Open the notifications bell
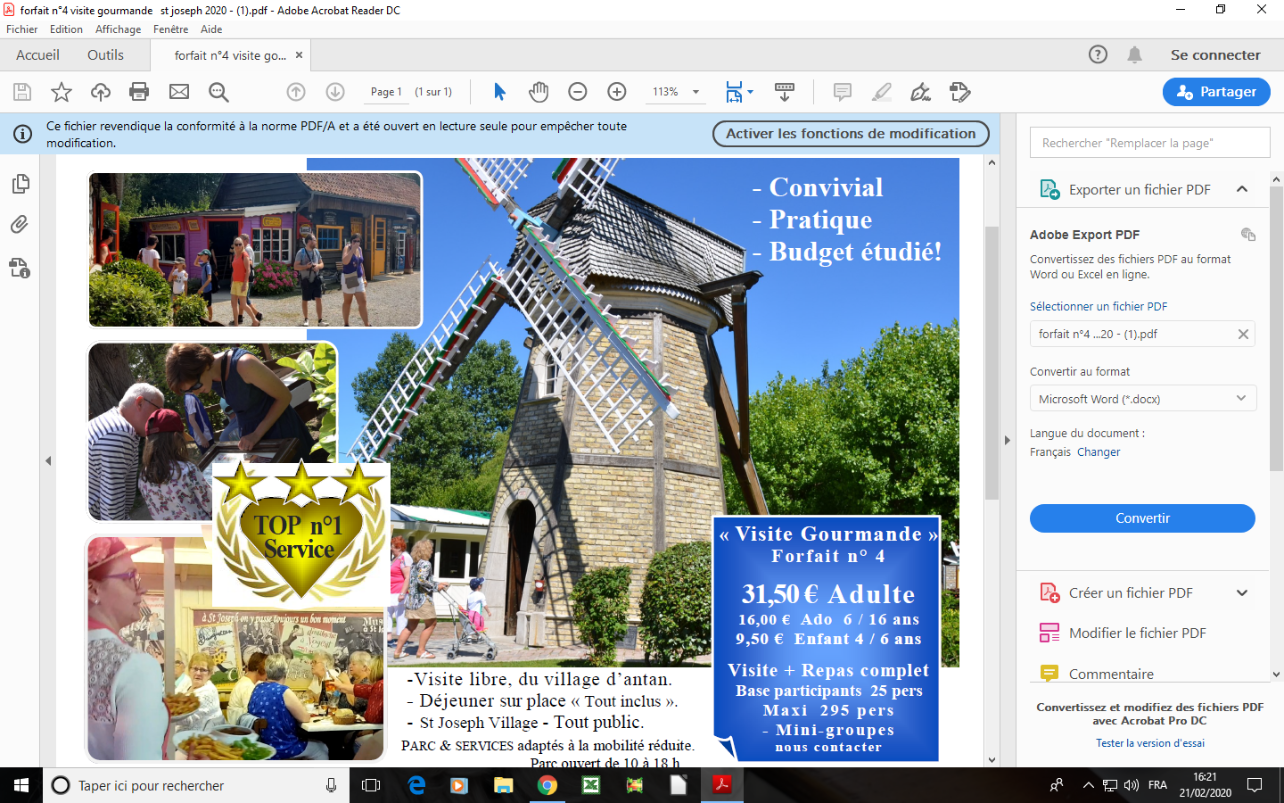Screen dimensions: 1284x803 point(1134,55)
